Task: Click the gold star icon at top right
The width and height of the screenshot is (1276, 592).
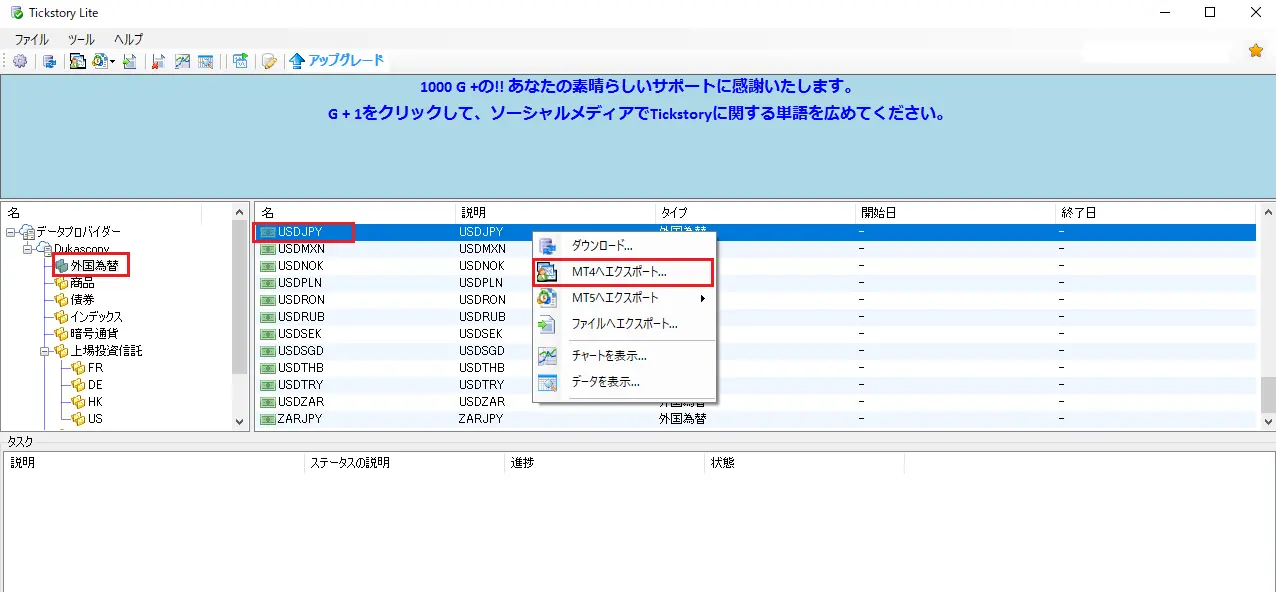Action: coord(1256,51)
